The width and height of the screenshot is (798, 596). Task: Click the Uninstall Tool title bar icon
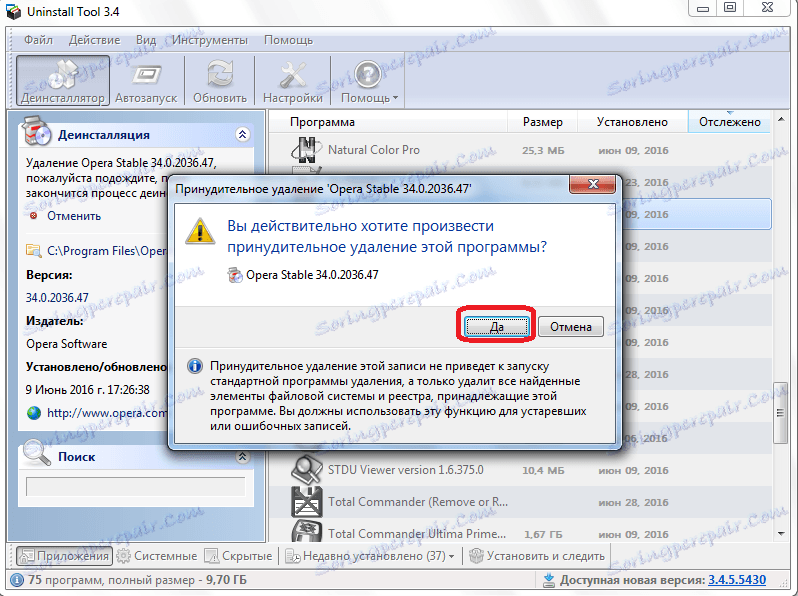(13, 11)
